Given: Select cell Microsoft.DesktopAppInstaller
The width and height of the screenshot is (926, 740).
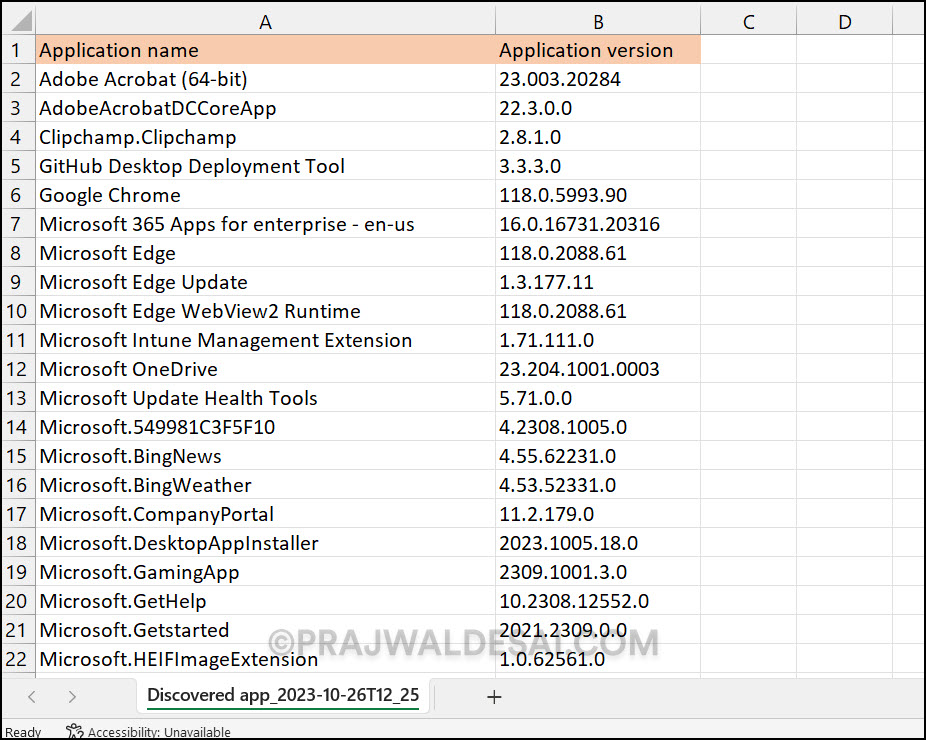Looking at the screenshot, I should pos(265,543).
